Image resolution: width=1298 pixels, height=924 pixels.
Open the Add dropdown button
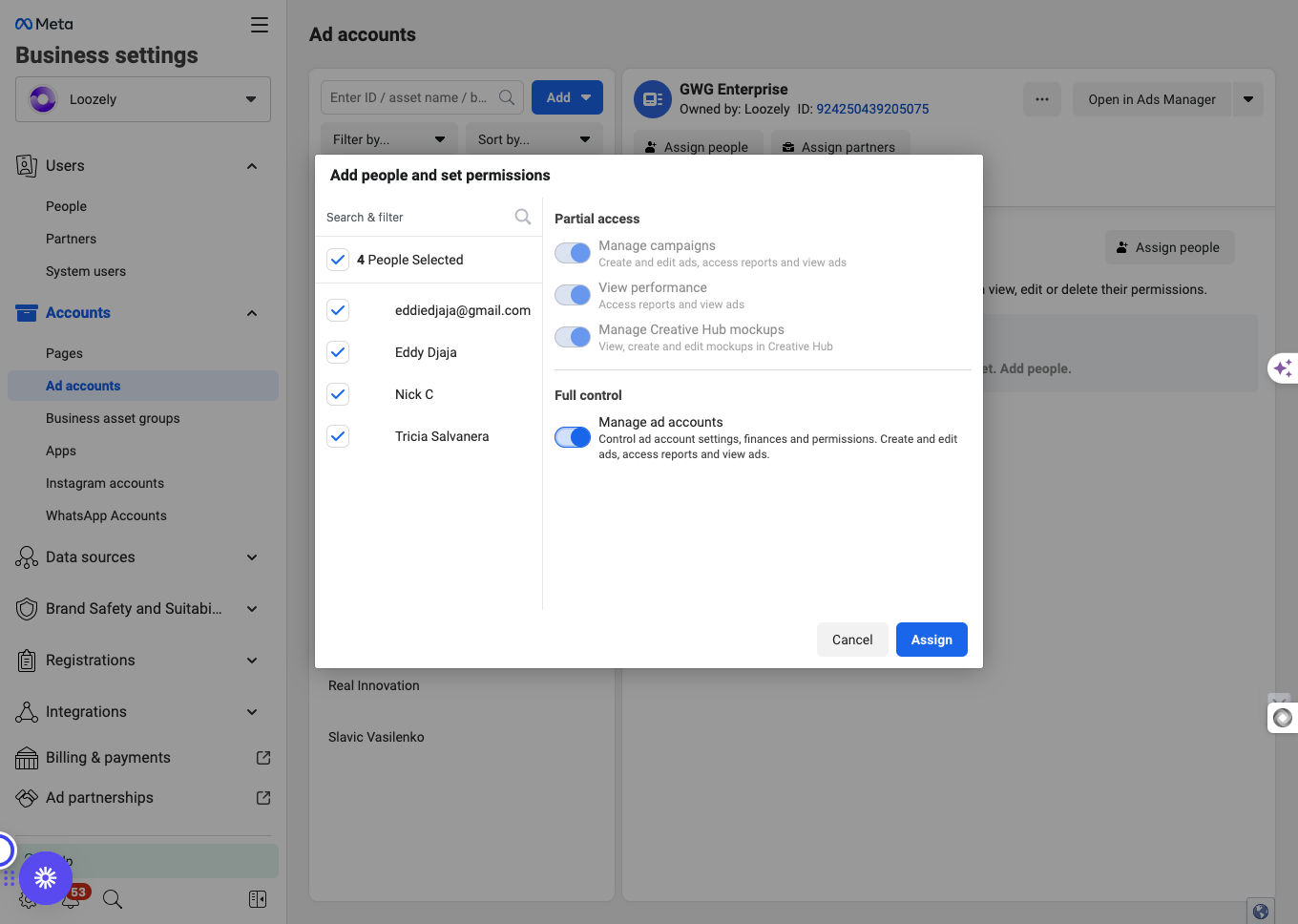click(x=567, y=97)
